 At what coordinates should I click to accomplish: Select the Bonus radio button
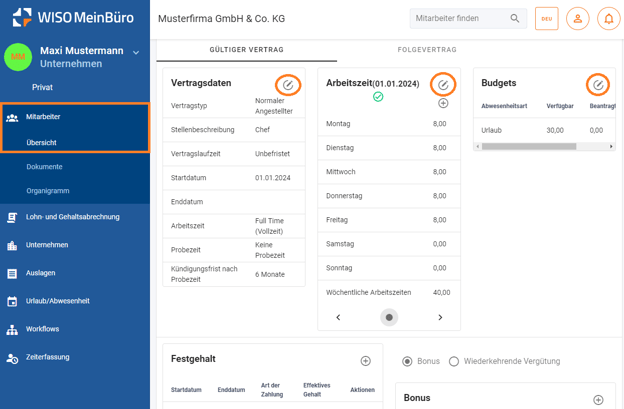tap(407, 361)
